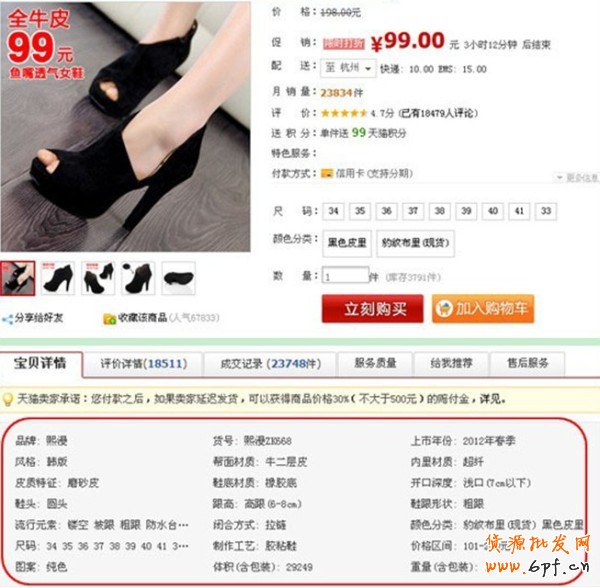The image size is (600, 588).
Task: Select shoe size 36
Action: [386, 211]
